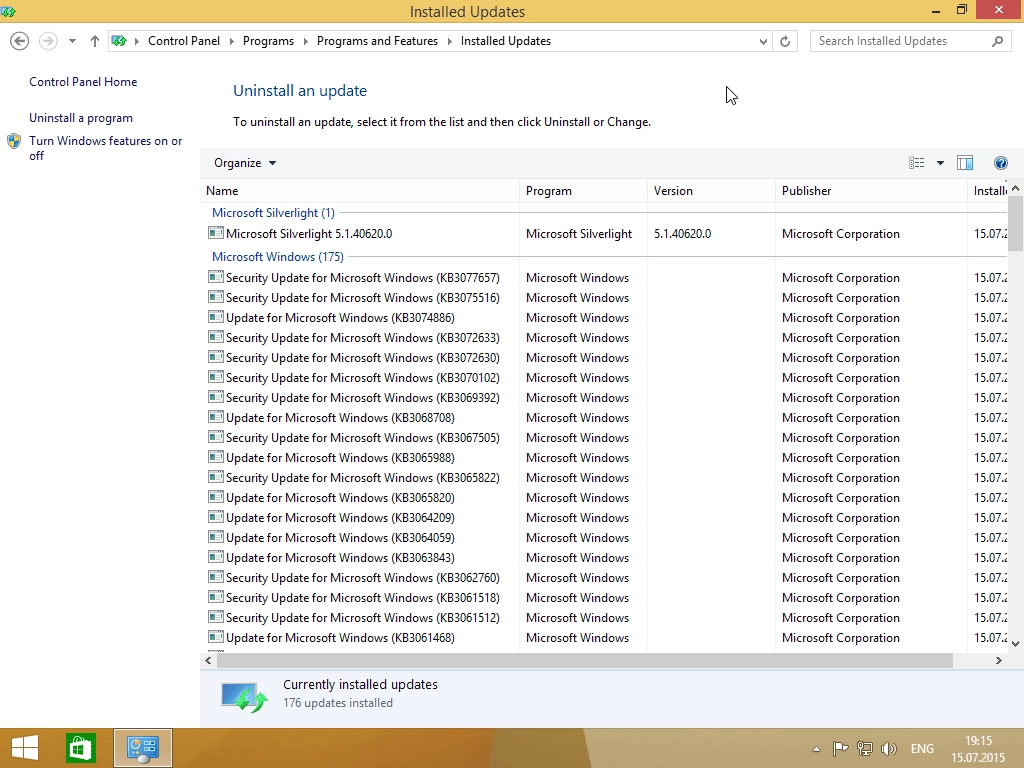Screen dimensions: 1024x768
Task: Refresh the Installed Updates list
Action: coord(785,41)
